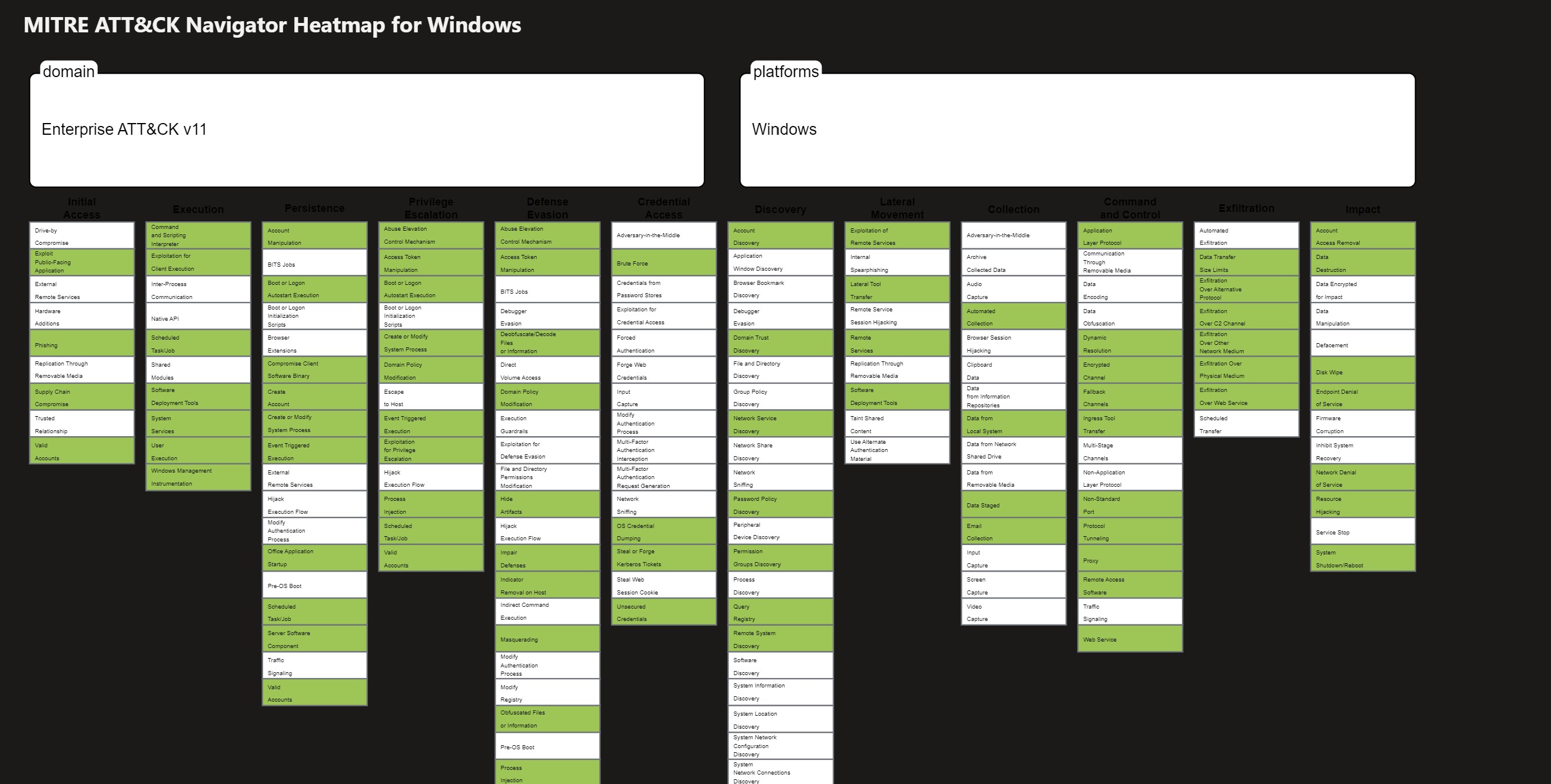Click the Web Service cell
The height and width of the screenshot is (784, 1551).
(x=1130, y=639)
